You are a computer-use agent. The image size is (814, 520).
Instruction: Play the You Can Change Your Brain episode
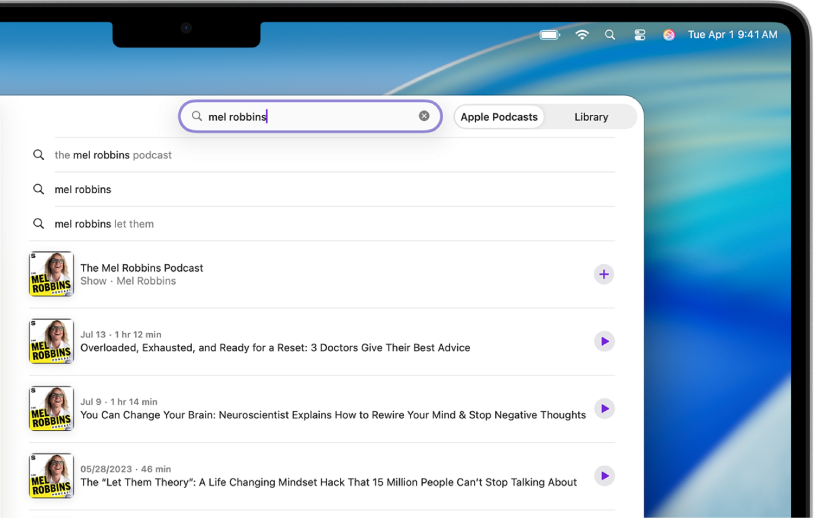point(604,408)
